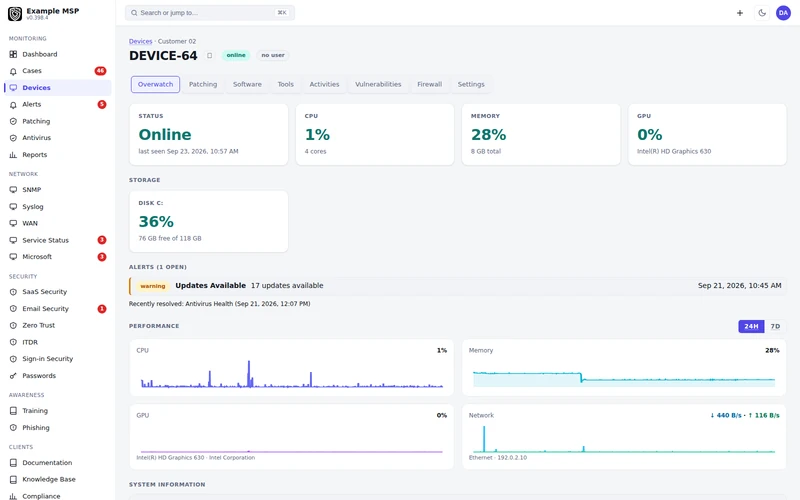The width and height of the screenshot is (800, 500).
Task: Open Dashboard via its sidebar icon
Action: [x=13, y=54]
